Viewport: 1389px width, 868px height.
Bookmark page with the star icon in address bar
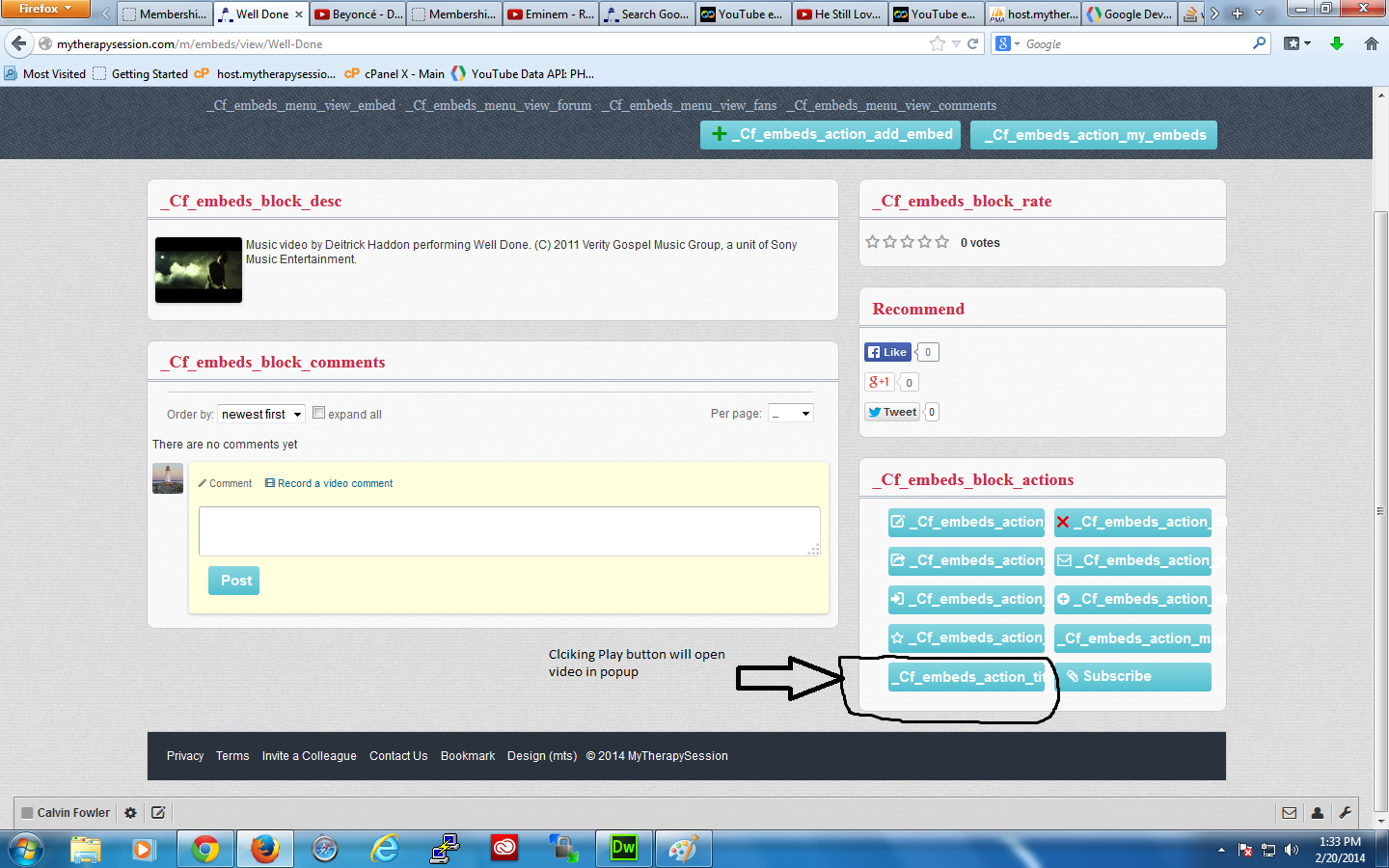click(x=937, y=43)
